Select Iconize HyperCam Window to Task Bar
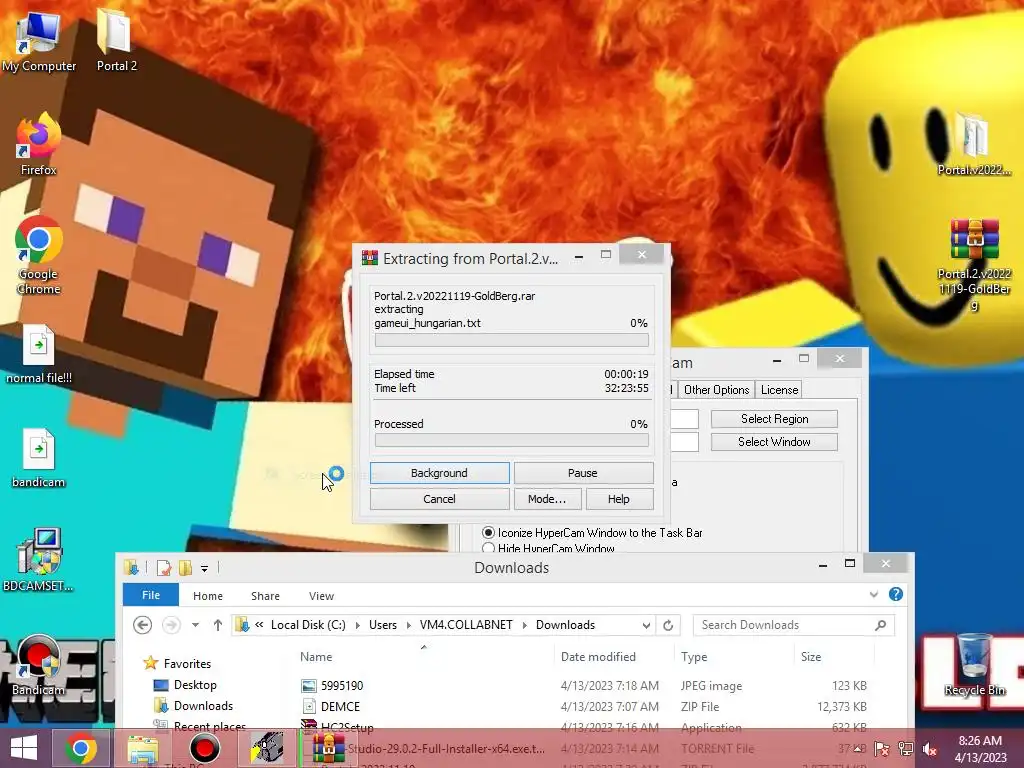1024x768 pixels. point(488,533)
